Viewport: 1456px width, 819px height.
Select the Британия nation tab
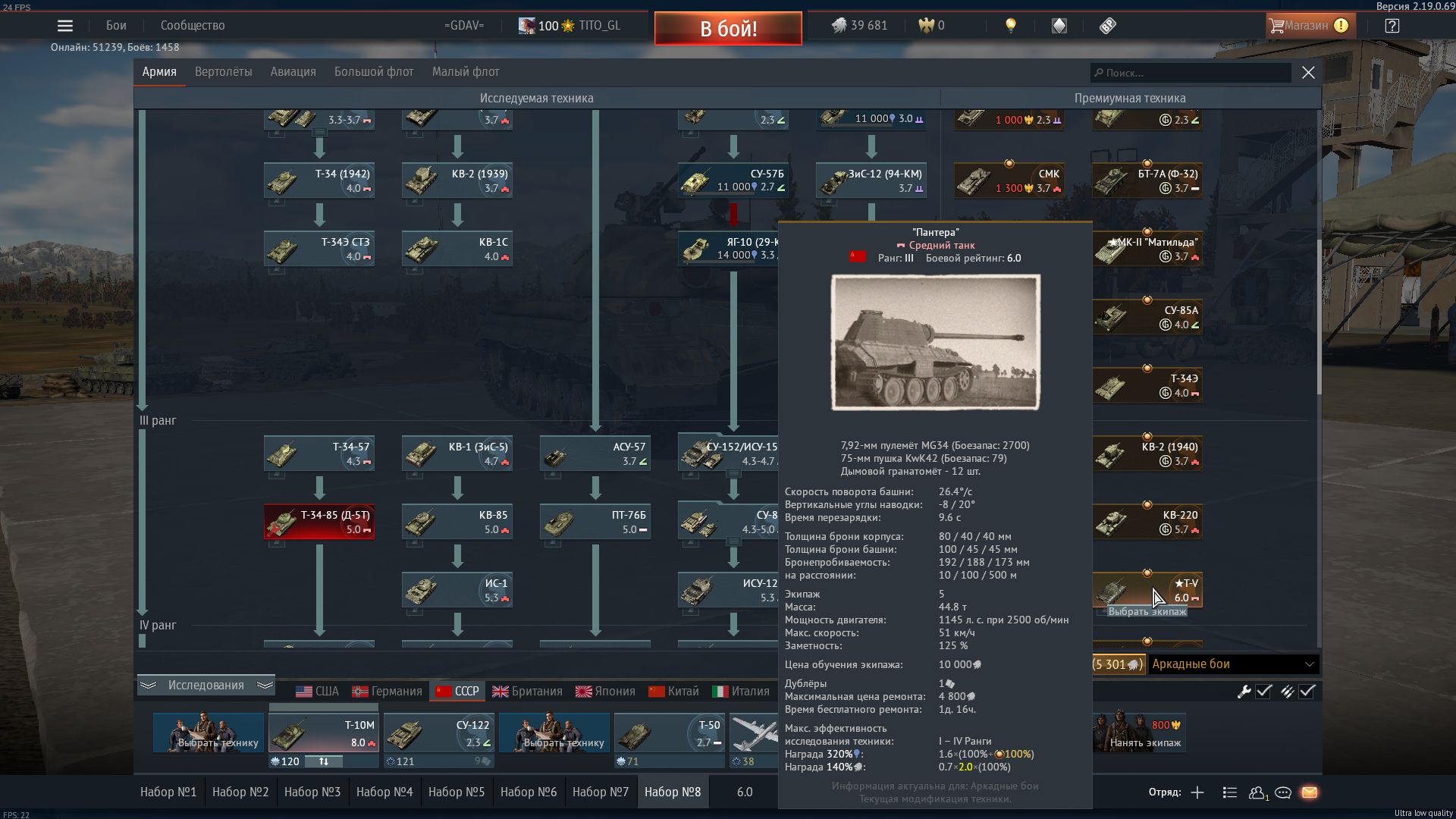click(527, 691)
